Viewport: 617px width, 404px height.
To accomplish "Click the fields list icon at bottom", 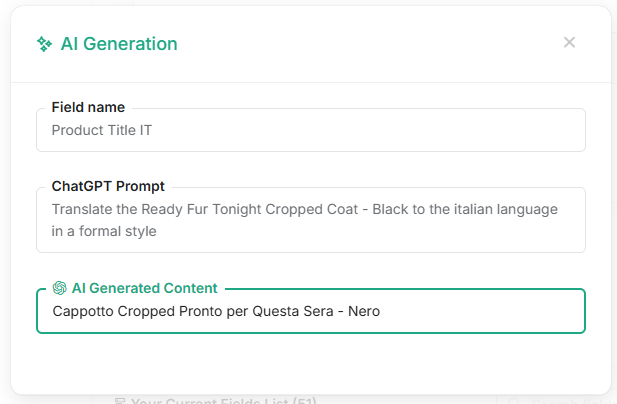I will (120, 401).
